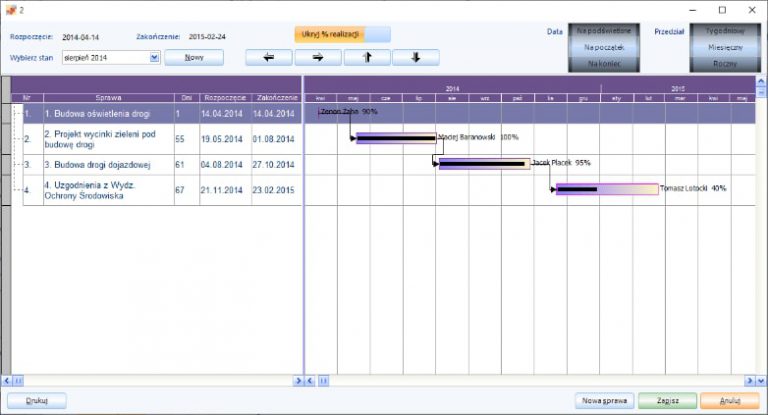
Task: Click the app icon in title bar
Action: tap(10, 9)
